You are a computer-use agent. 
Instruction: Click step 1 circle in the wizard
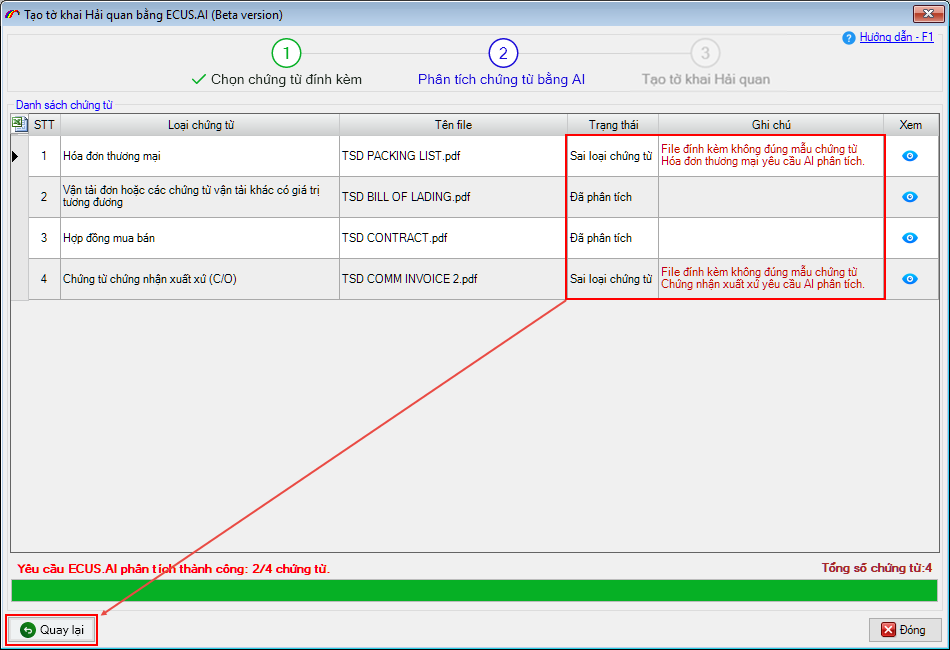tap(286, 53)
